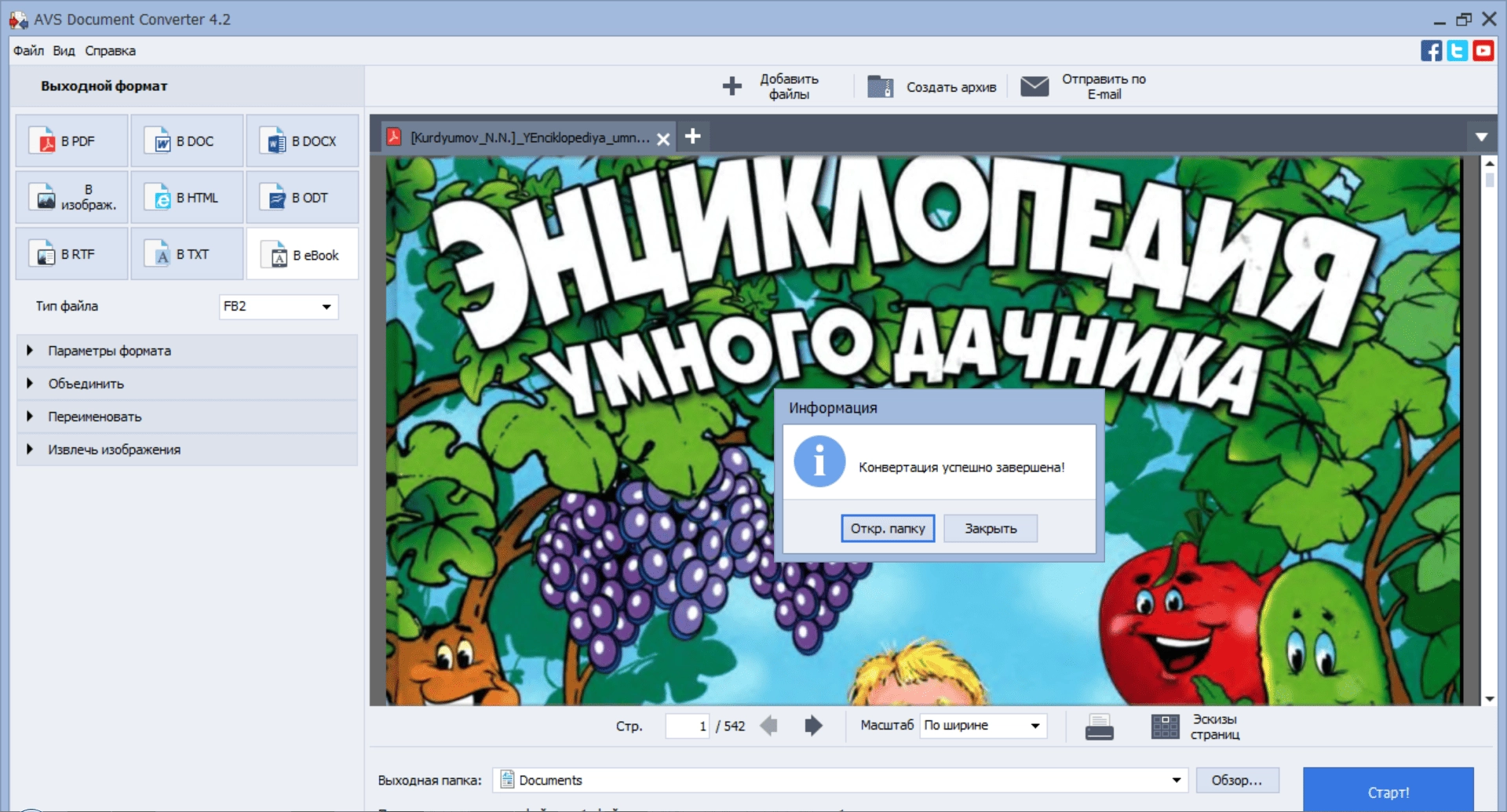Click the vertical scrollbar thumb in the preview
Screen dimensions: 1507x812
pyautogui.click(x=1489, y=180)
